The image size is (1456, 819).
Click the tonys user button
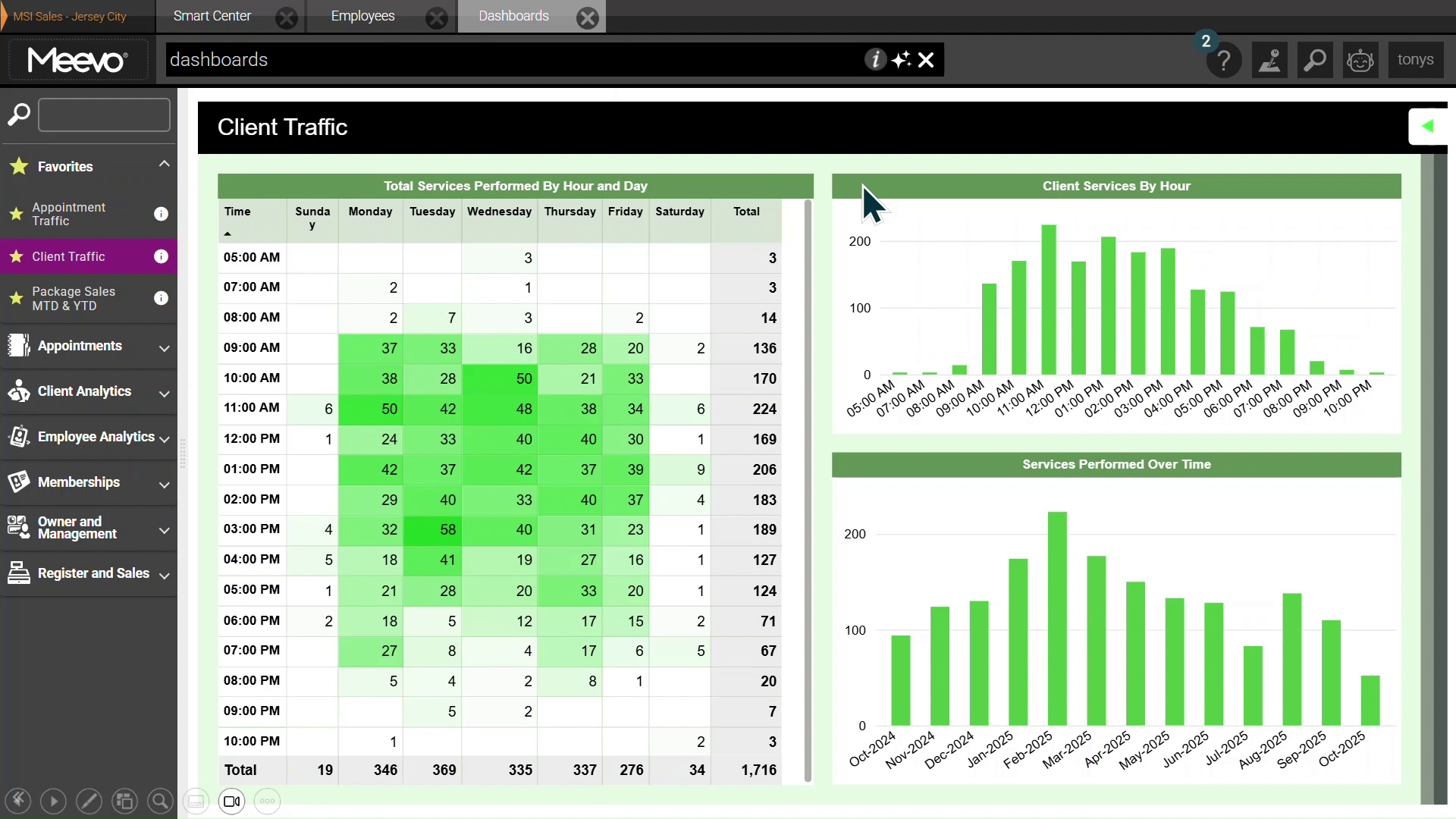click(1417, 60)
